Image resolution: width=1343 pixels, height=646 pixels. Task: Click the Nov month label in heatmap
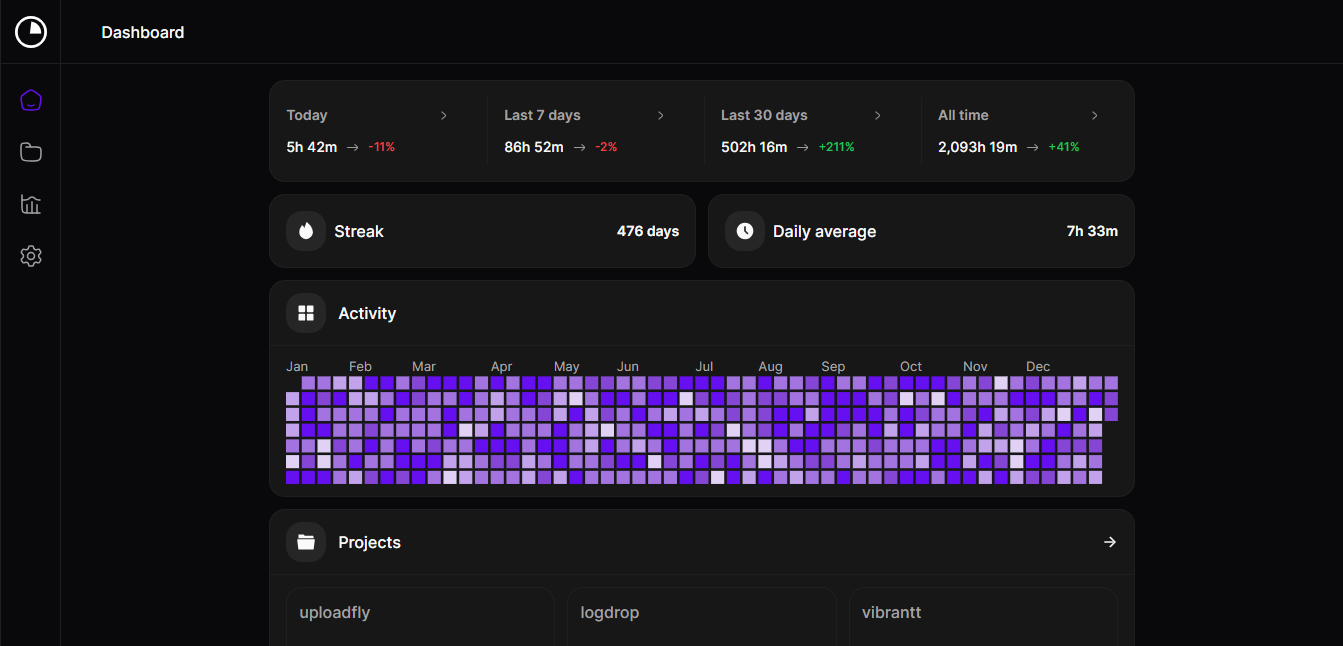pyautogui.click(x=975, y=366)
